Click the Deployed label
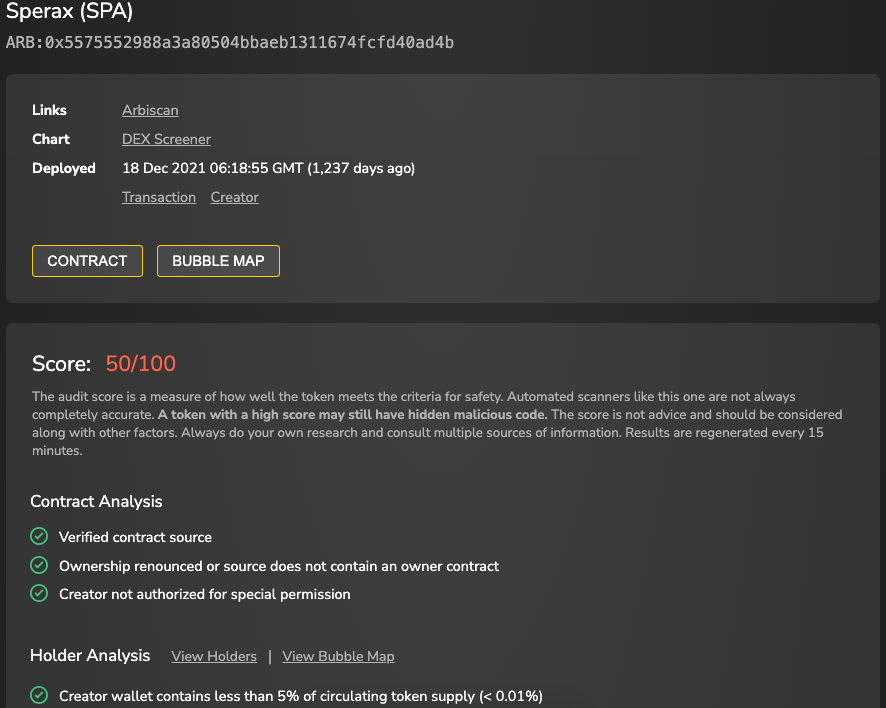The width and height of the screenshot is (886, 708). [64, 168]
